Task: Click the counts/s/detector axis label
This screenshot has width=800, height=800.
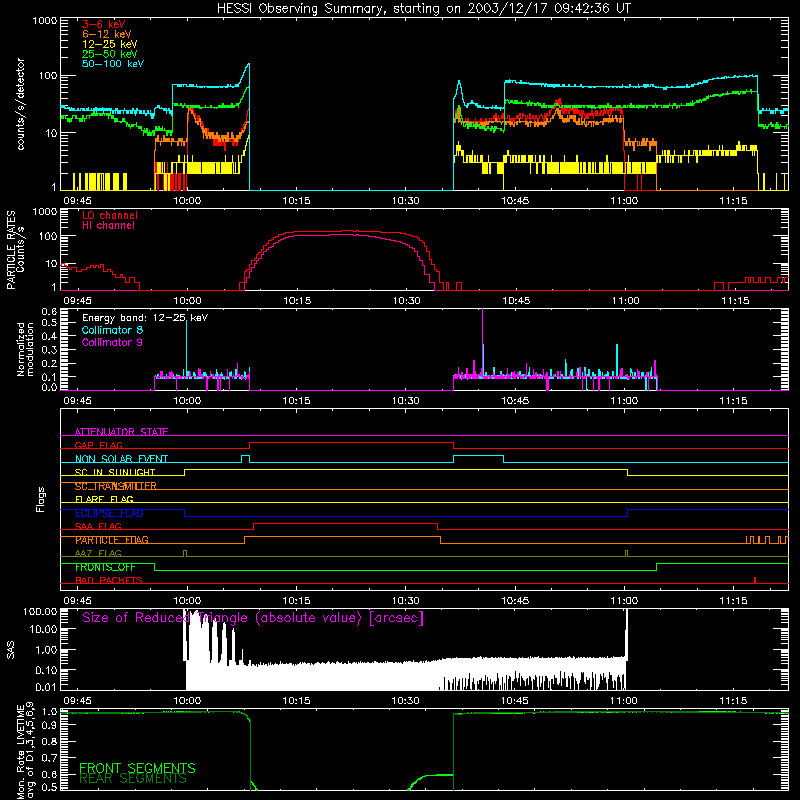Action: (20, 104)
